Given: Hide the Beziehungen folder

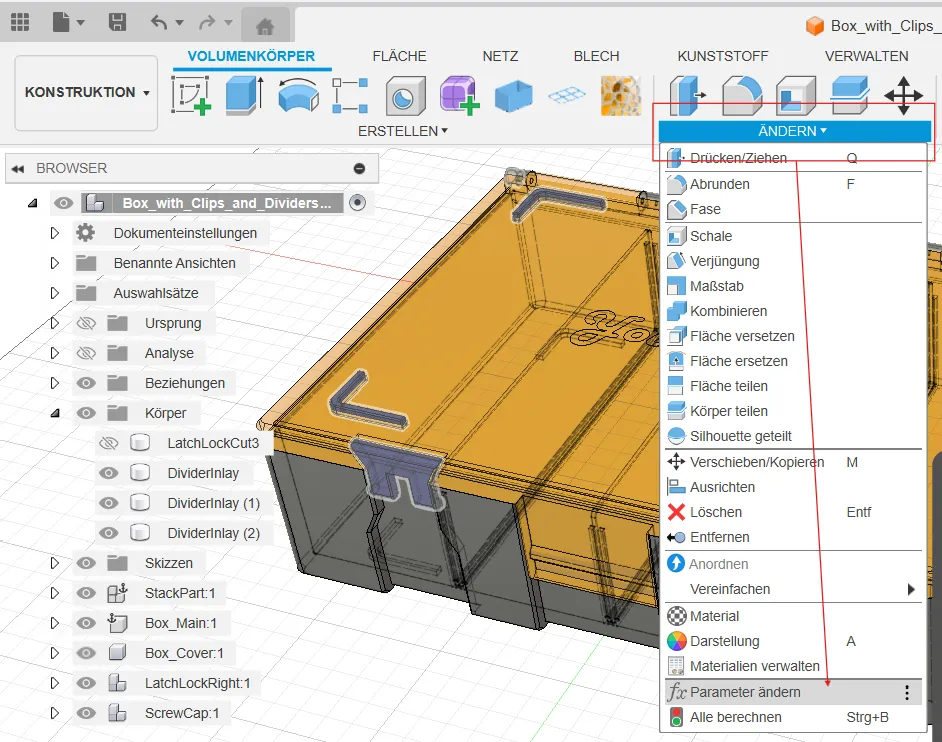Looking at the screenshot, I should (86, 383).
